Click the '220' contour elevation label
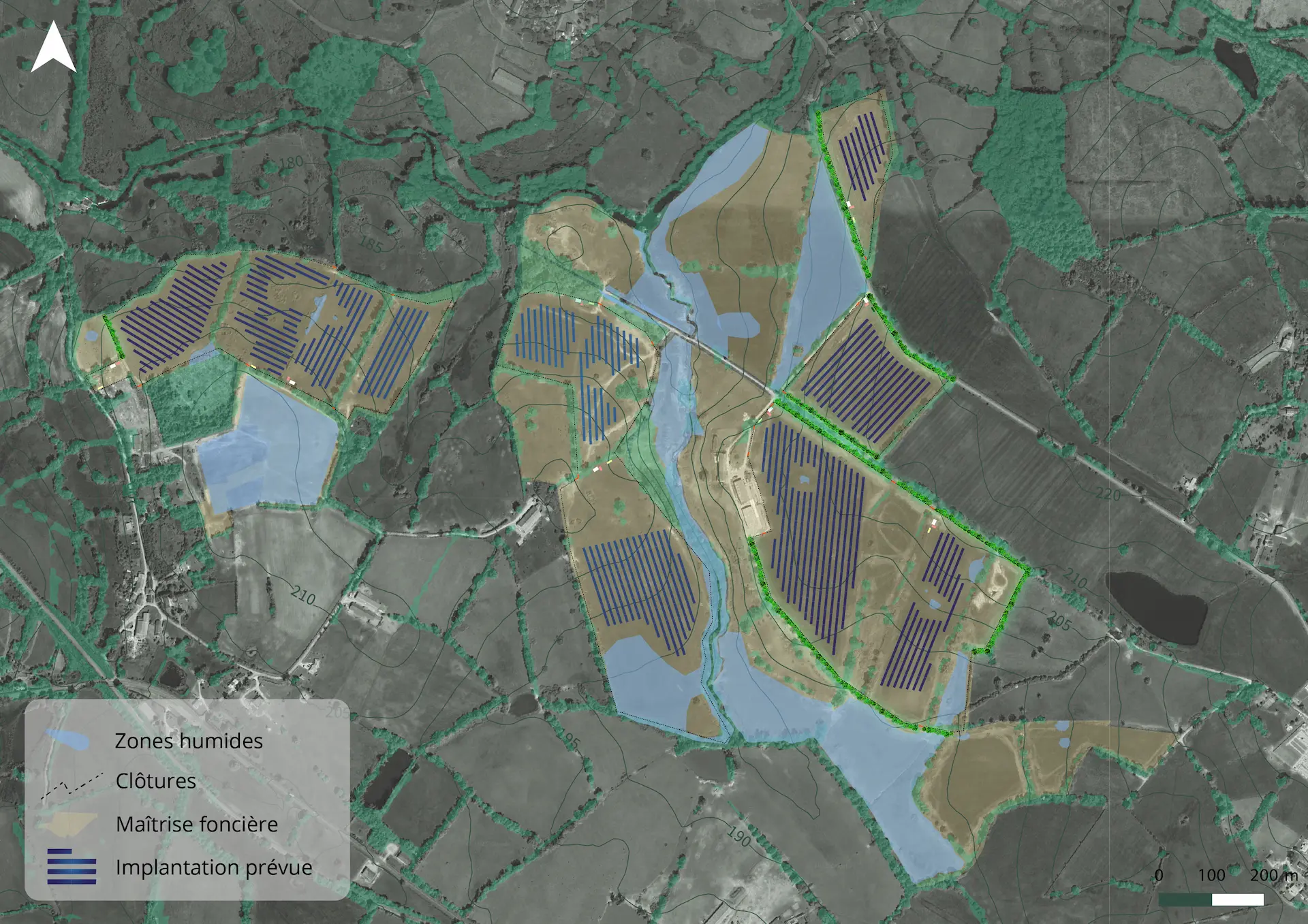Screen dimensions: 1308x924 (1108, 494)
